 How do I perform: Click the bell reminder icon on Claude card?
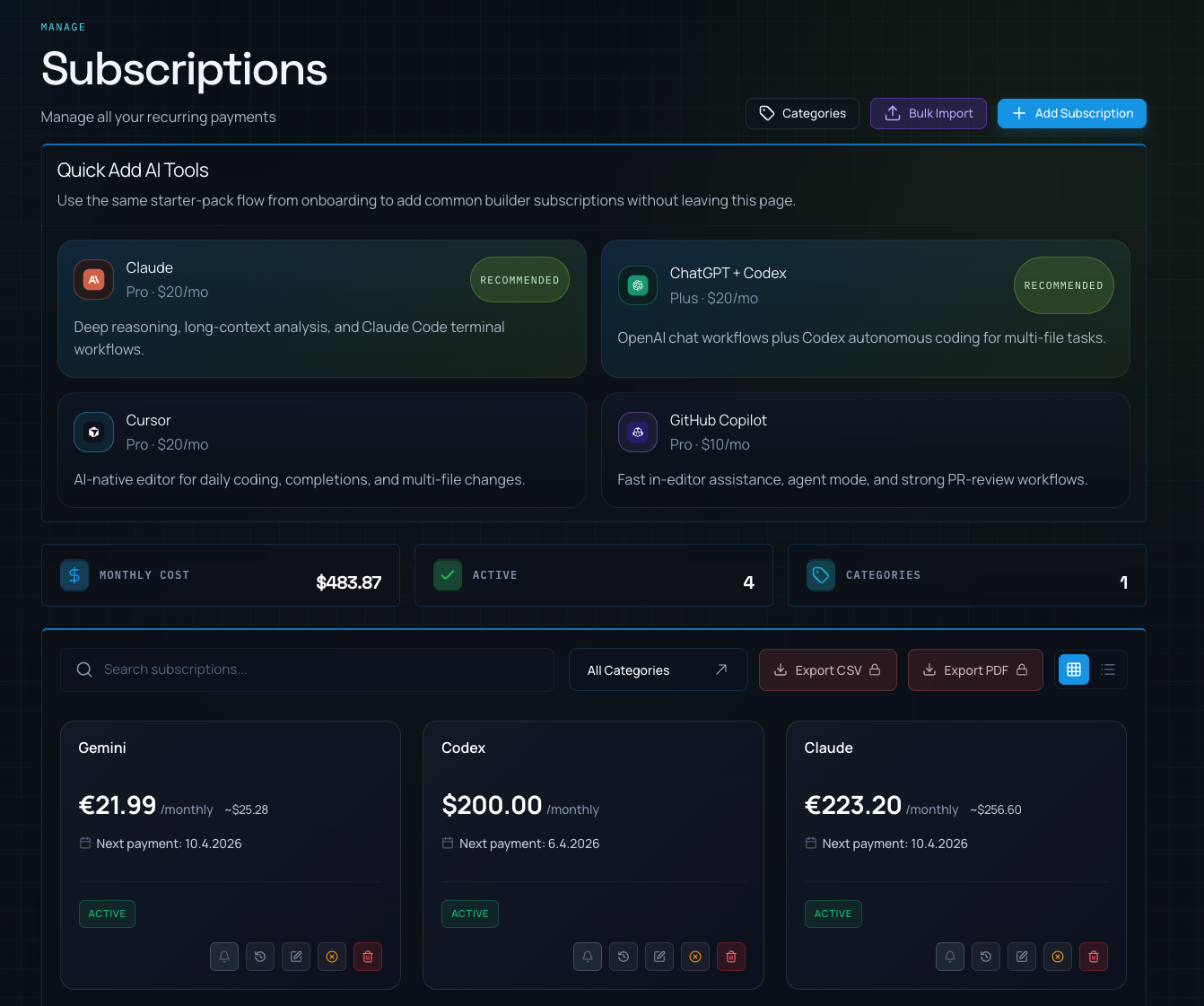point(950,957)
